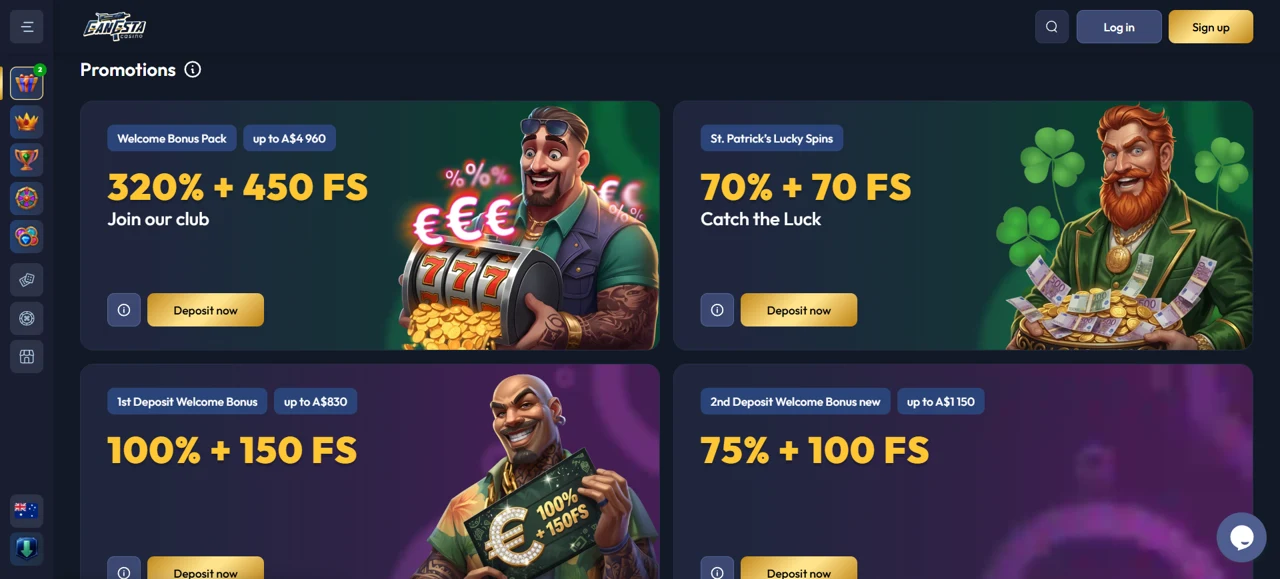Select the fortune wheel icon in sidebar
The height and width of the screenshot is (579, 1280).
click(x=27, y=198)
